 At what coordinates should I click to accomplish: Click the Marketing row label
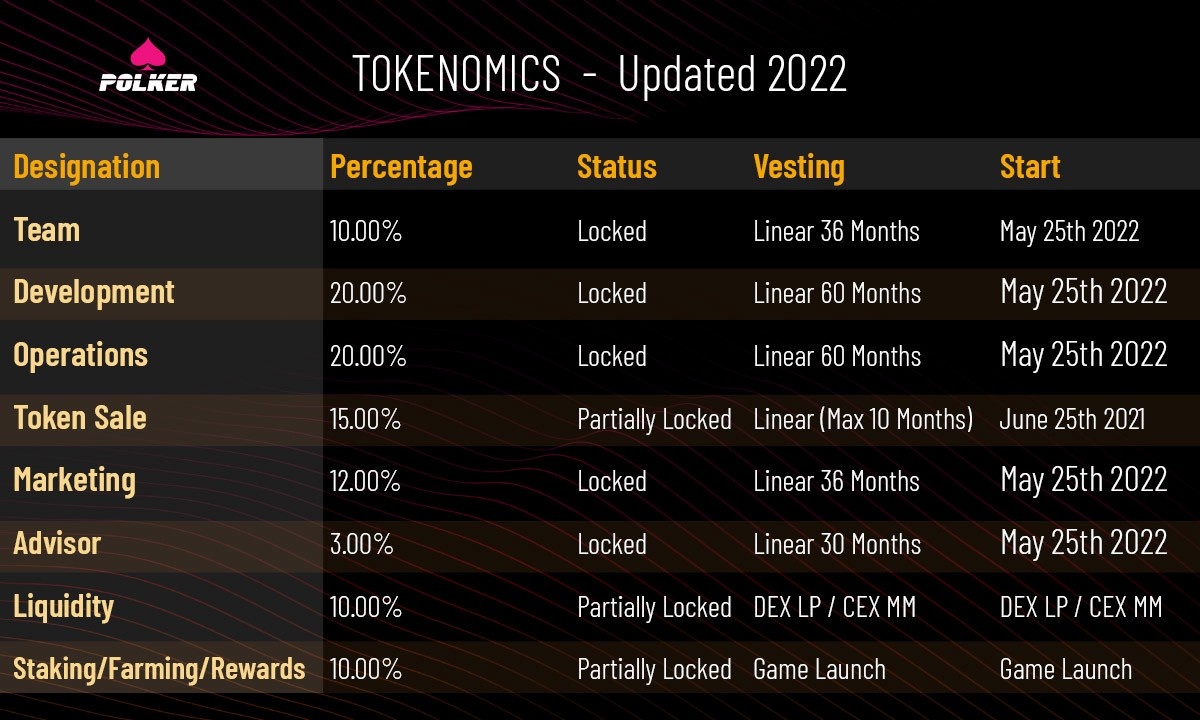74,480
